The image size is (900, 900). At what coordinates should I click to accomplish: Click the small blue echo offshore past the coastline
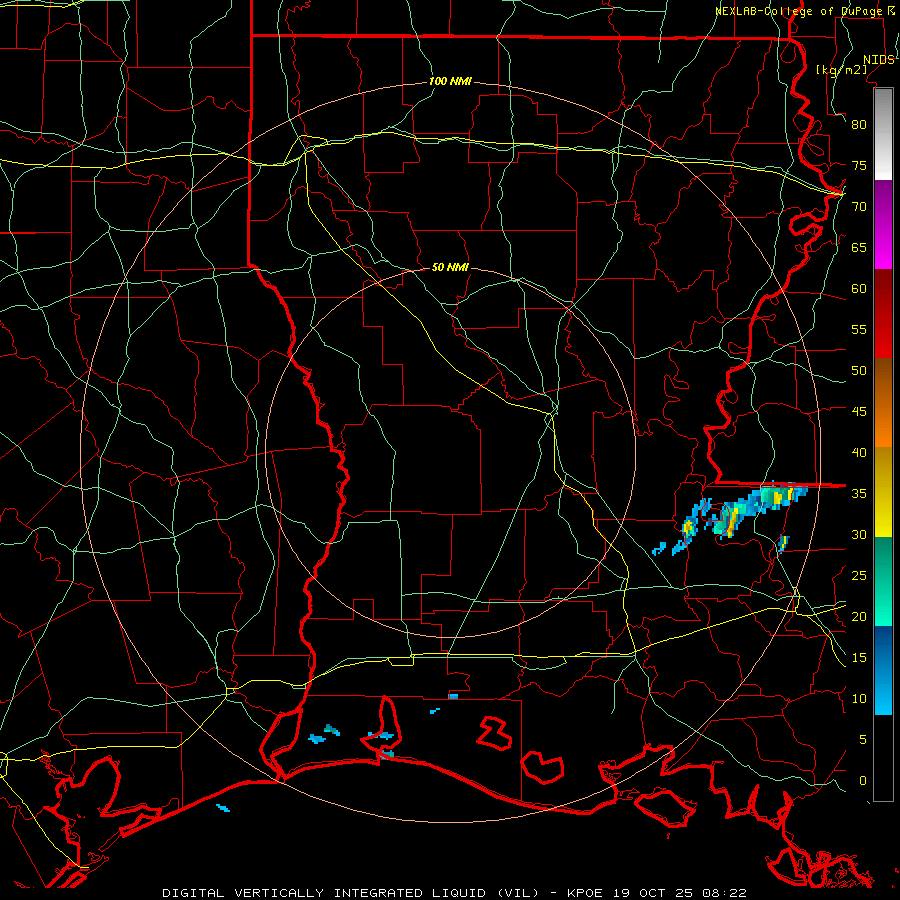(x=223, y=808)
